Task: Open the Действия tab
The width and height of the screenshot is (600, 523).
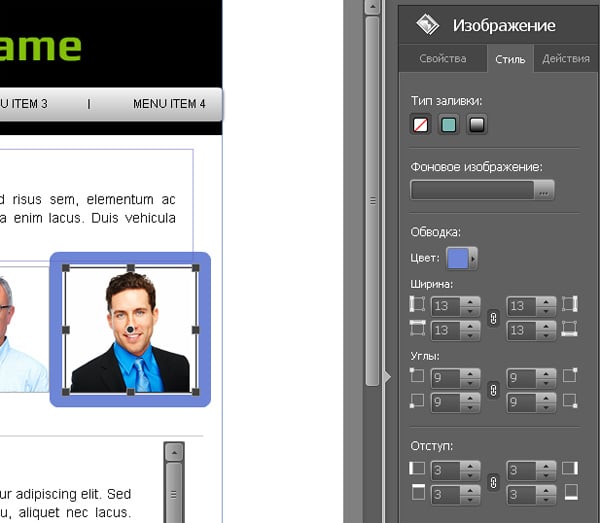Action: tap(565, 59)
